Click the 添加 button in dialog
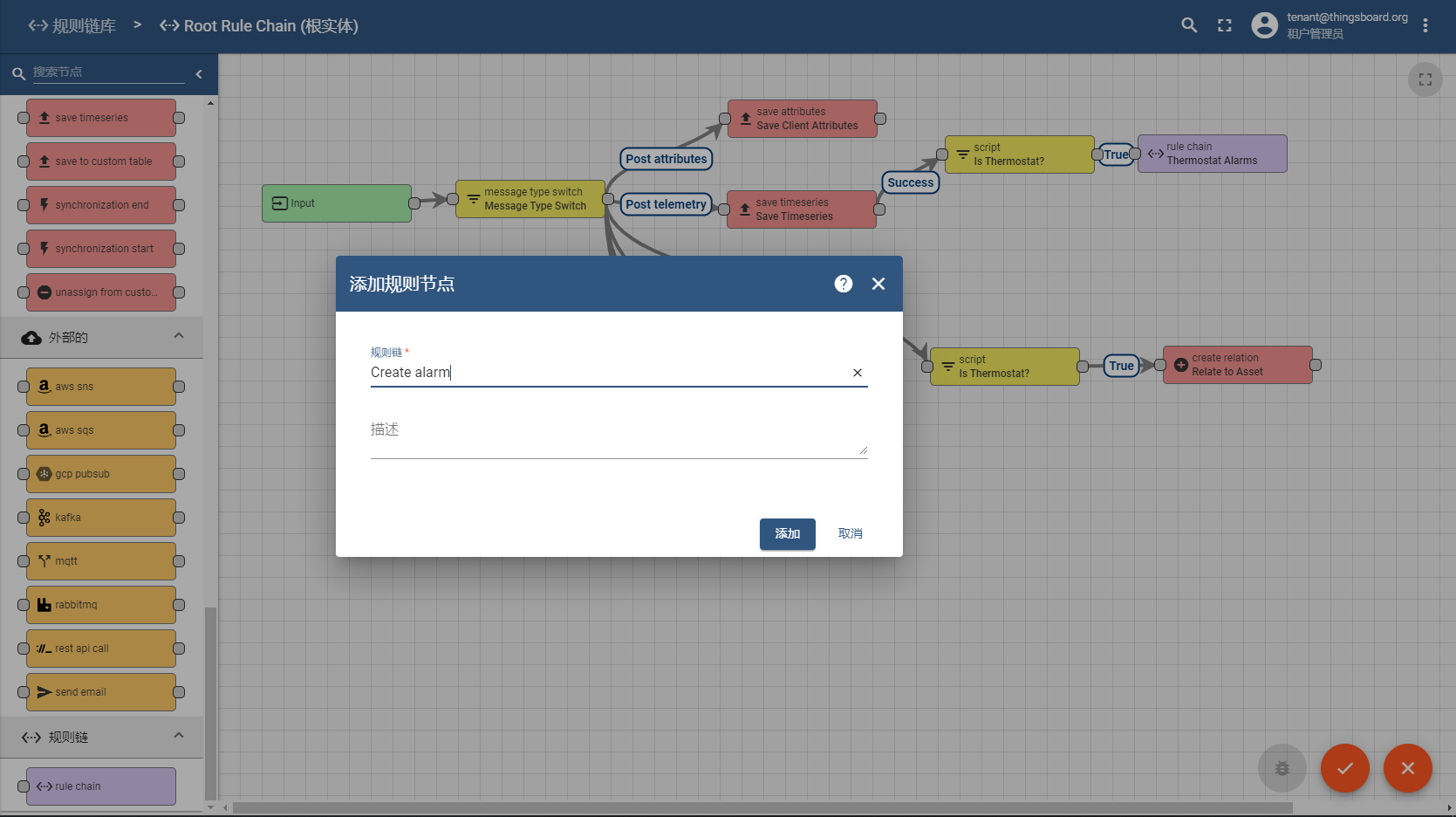1456x817 pixels. tap(787, 533)
